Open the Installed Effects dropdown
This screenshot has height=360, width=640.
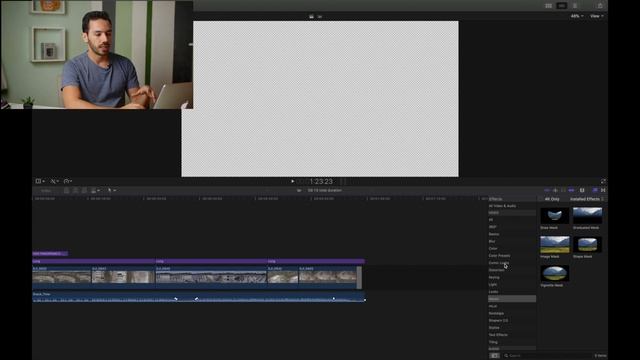[x=587, y=199]
